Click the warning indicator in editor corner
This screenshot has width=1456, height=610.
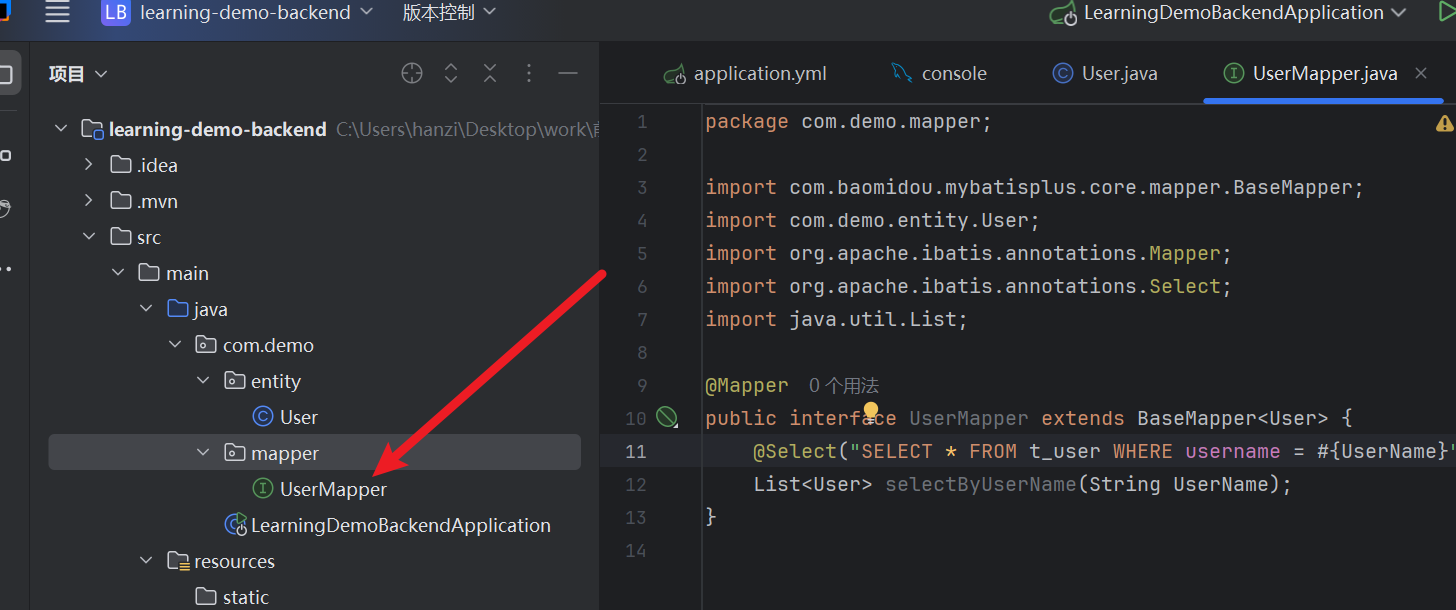click(x=1444, y=123)
